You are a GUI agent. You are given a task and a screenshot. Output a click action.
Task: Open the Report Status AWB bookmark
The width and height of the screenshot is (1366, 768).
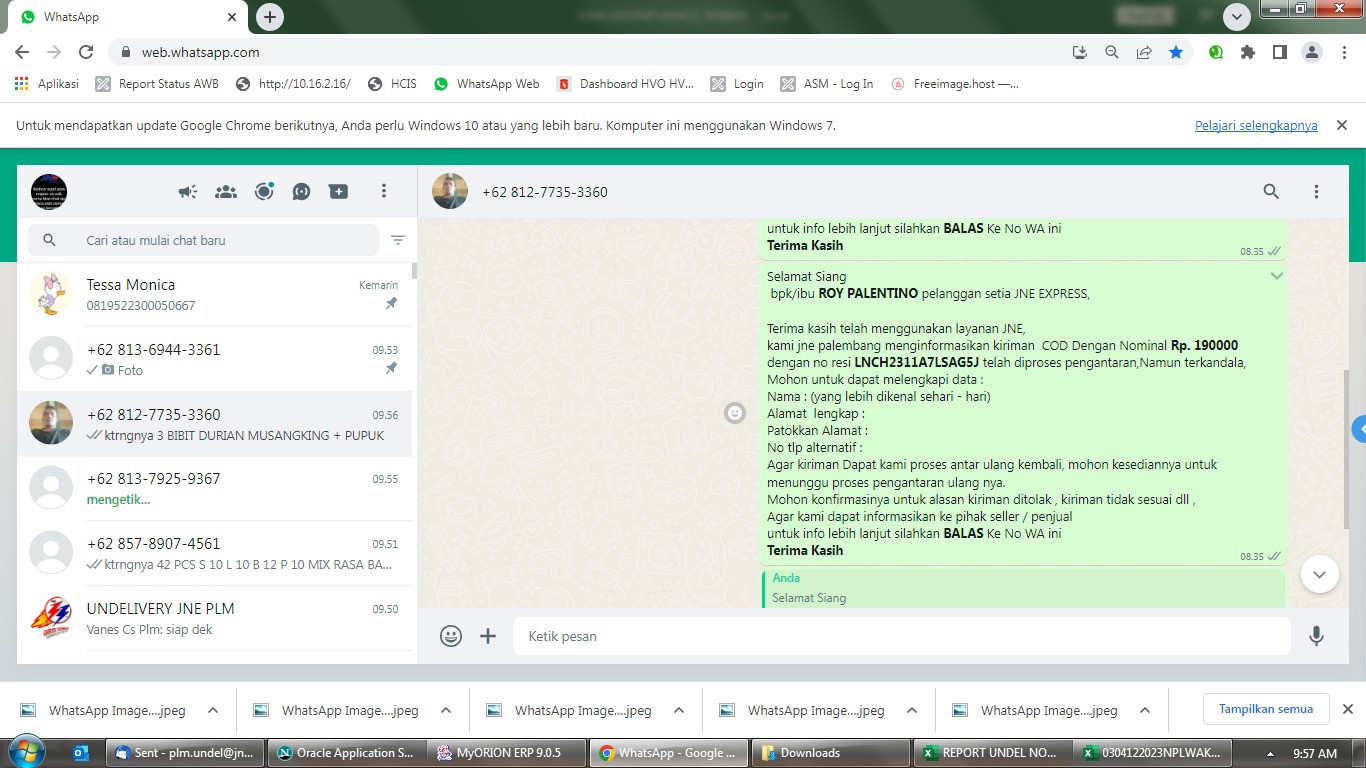[157, 84]
